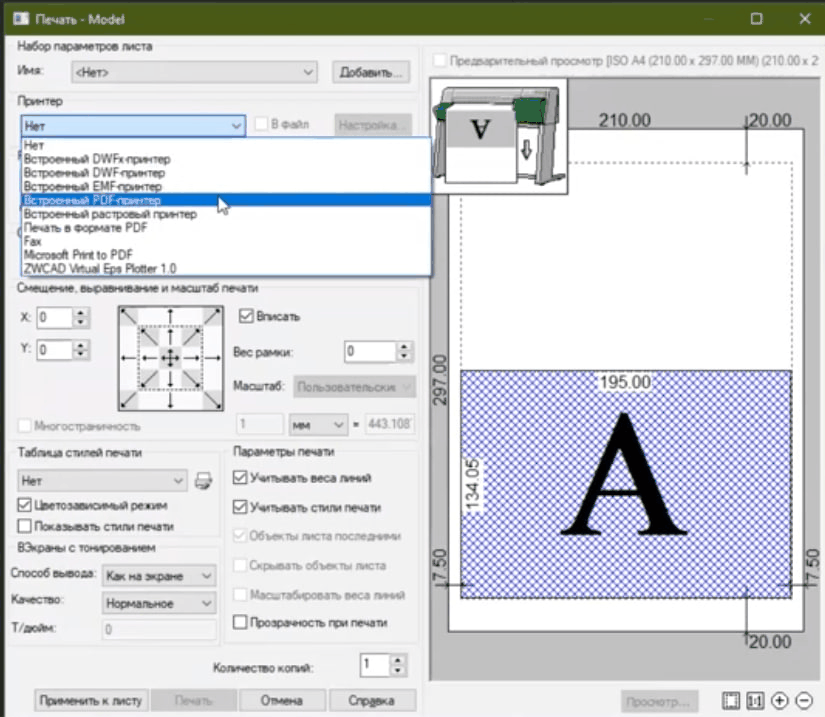The height and width of the screenshot is (717, 825).
Task: Click the X offset input field
Action: 55,318
